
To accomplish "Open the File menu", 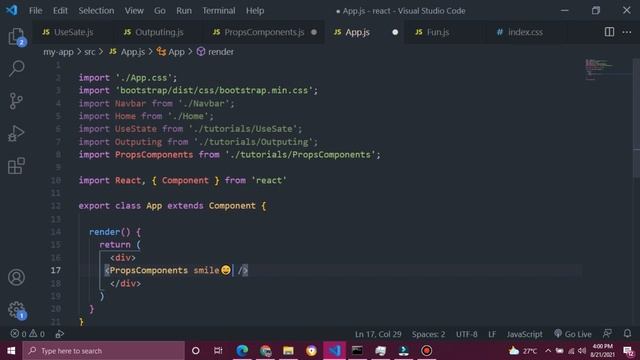I will [36, 11].
